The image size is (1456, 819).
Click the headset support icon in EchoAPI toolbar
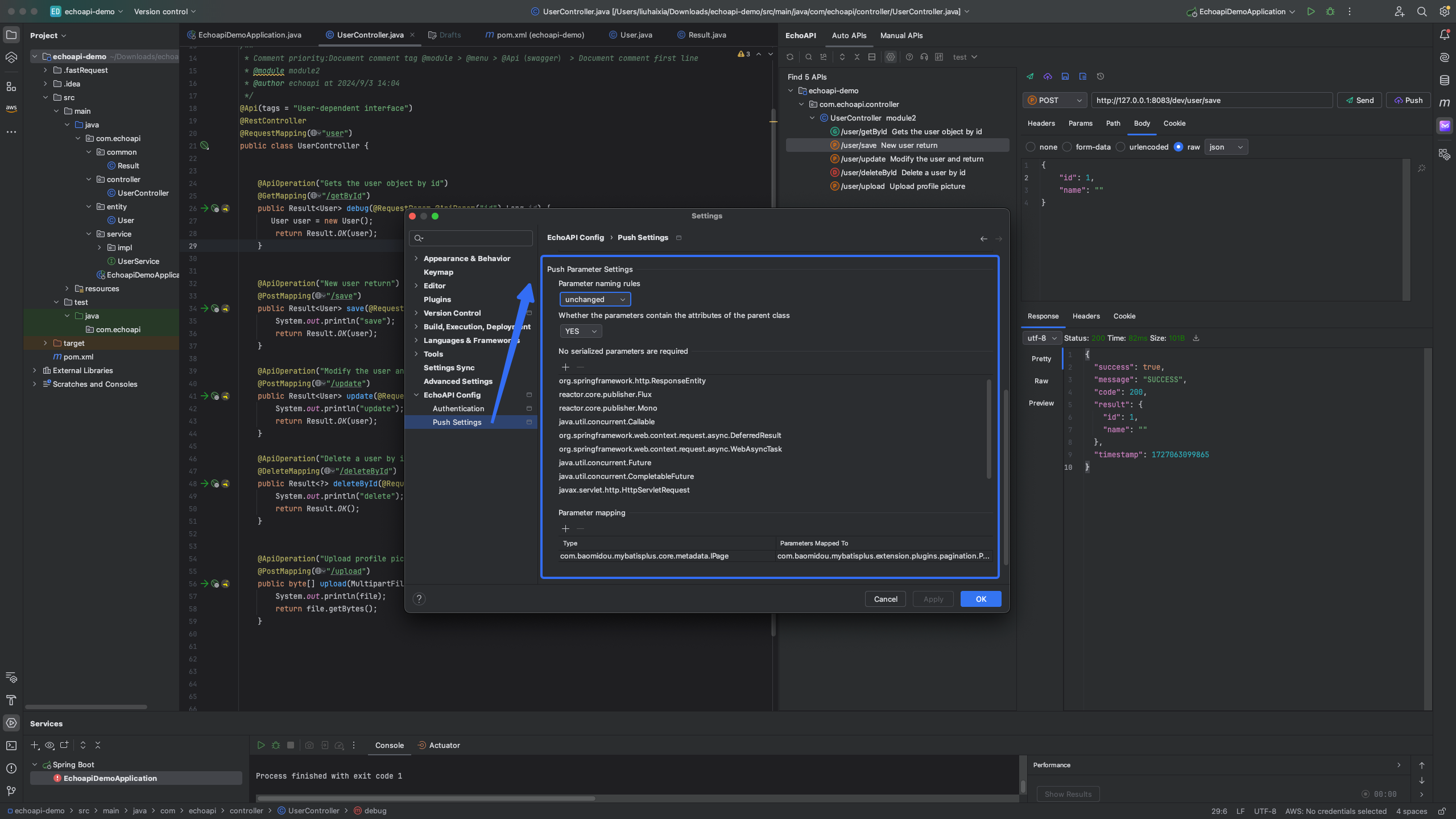pos(924,57)
